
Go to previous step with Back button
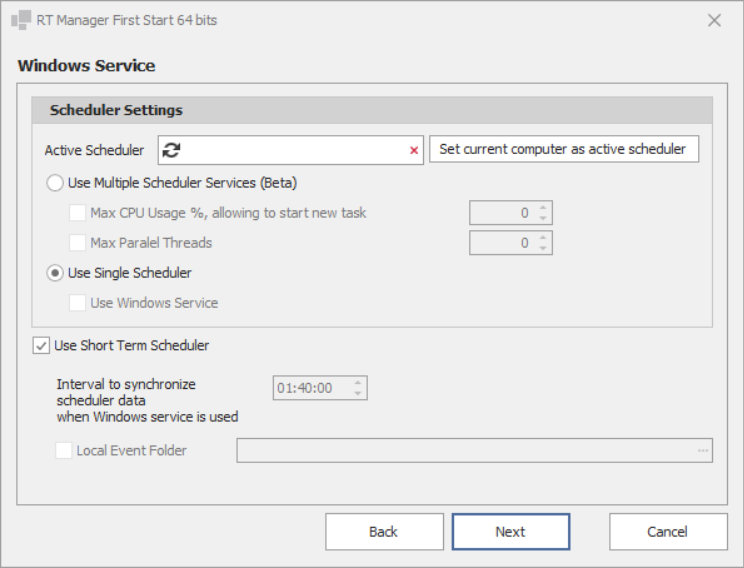coord(384,532)
